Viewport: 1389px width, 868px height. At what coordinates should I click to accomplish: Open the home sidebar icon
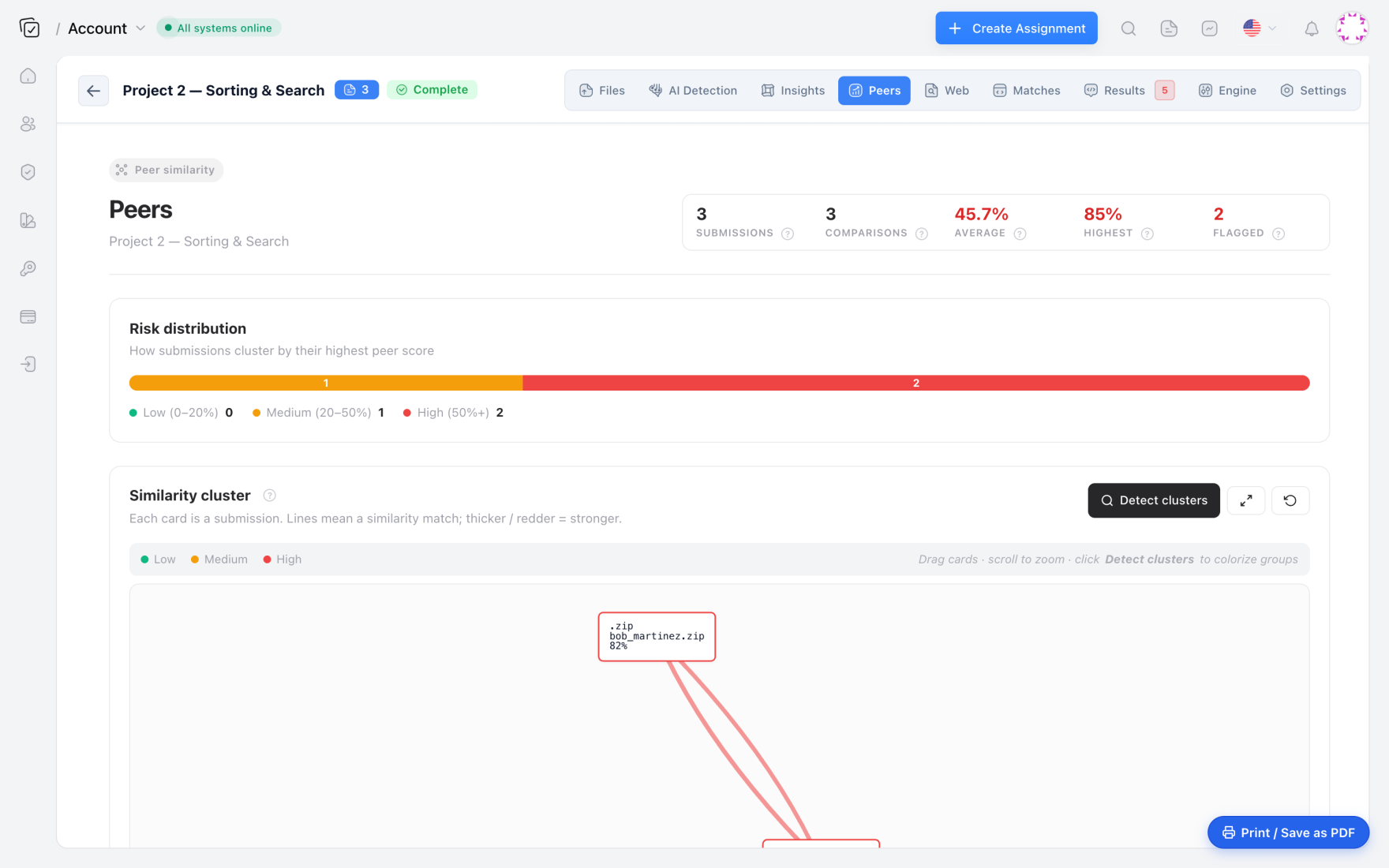pyautogui.click(x=28, y=76)
